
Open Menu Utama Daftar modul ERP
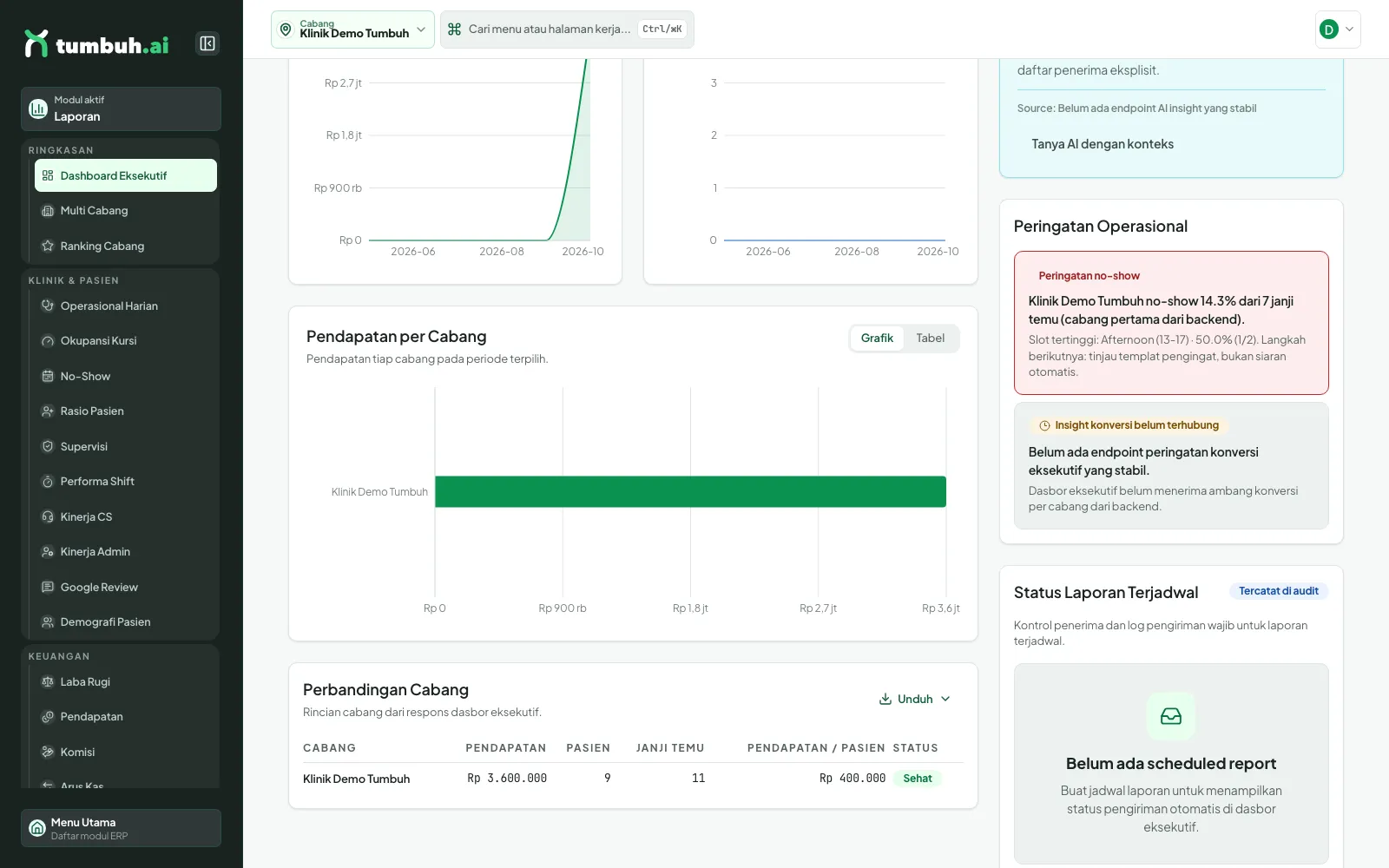pyautogui.click(x=121, y=828)
